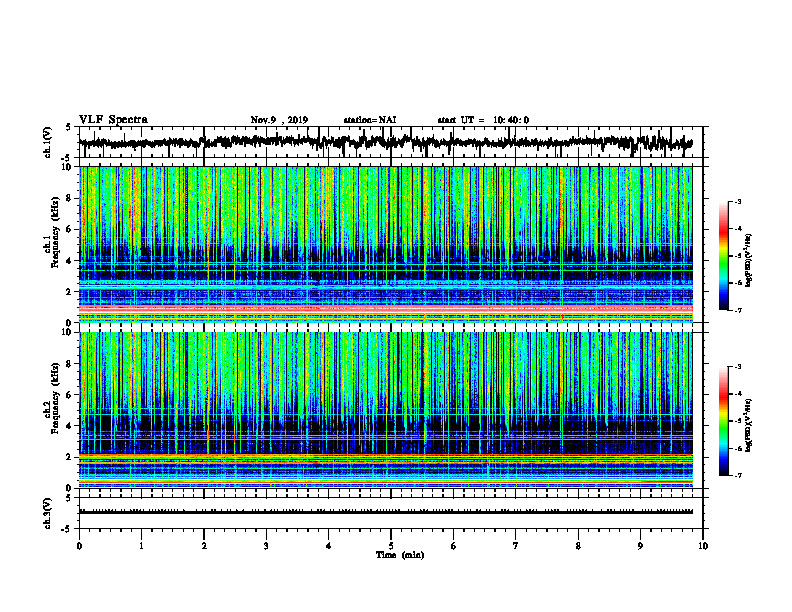Click the "7" tick on the time axis

(516, 546)
